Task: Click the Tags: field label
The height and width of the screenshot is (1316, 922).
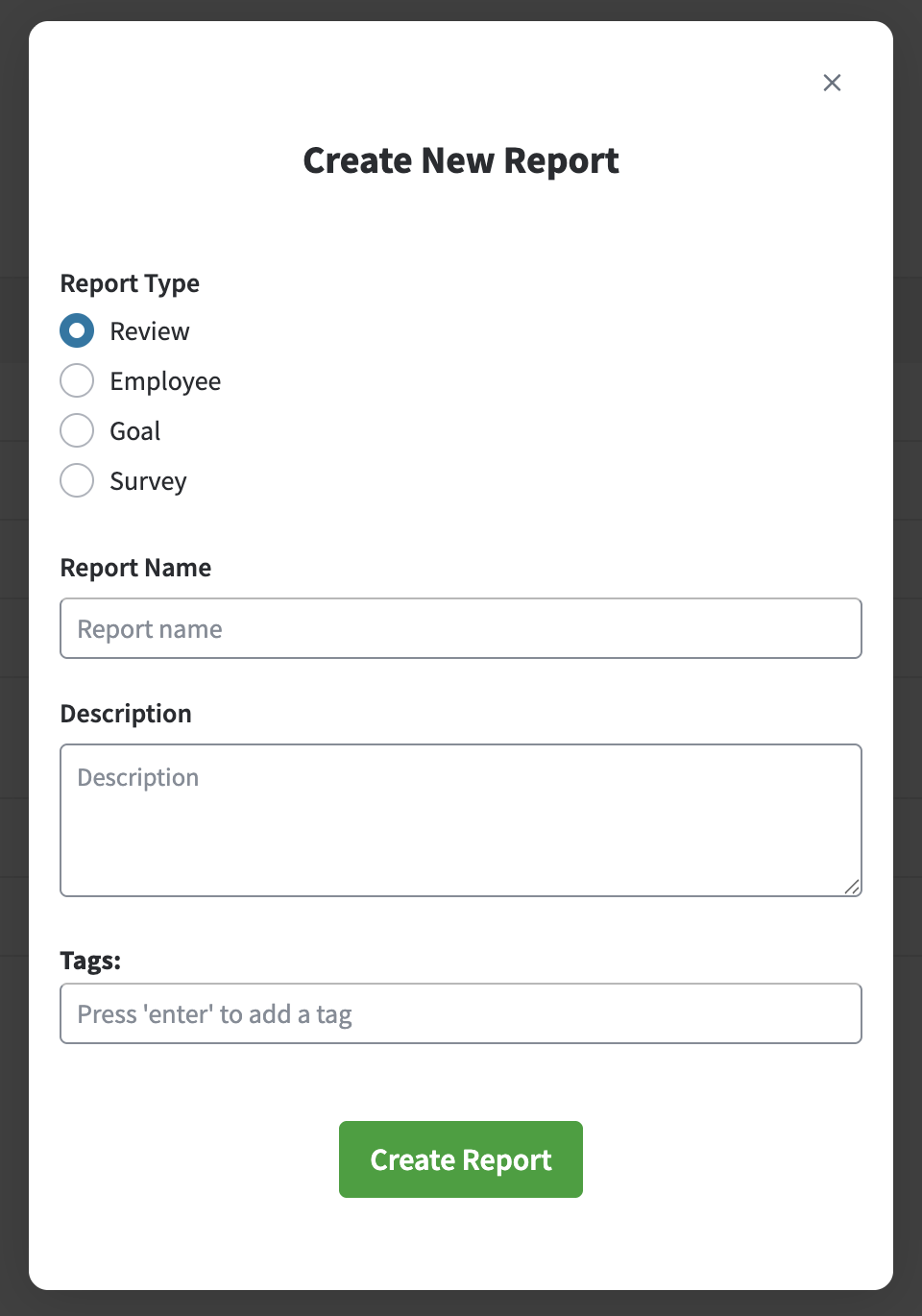Action: click(90, 961)
